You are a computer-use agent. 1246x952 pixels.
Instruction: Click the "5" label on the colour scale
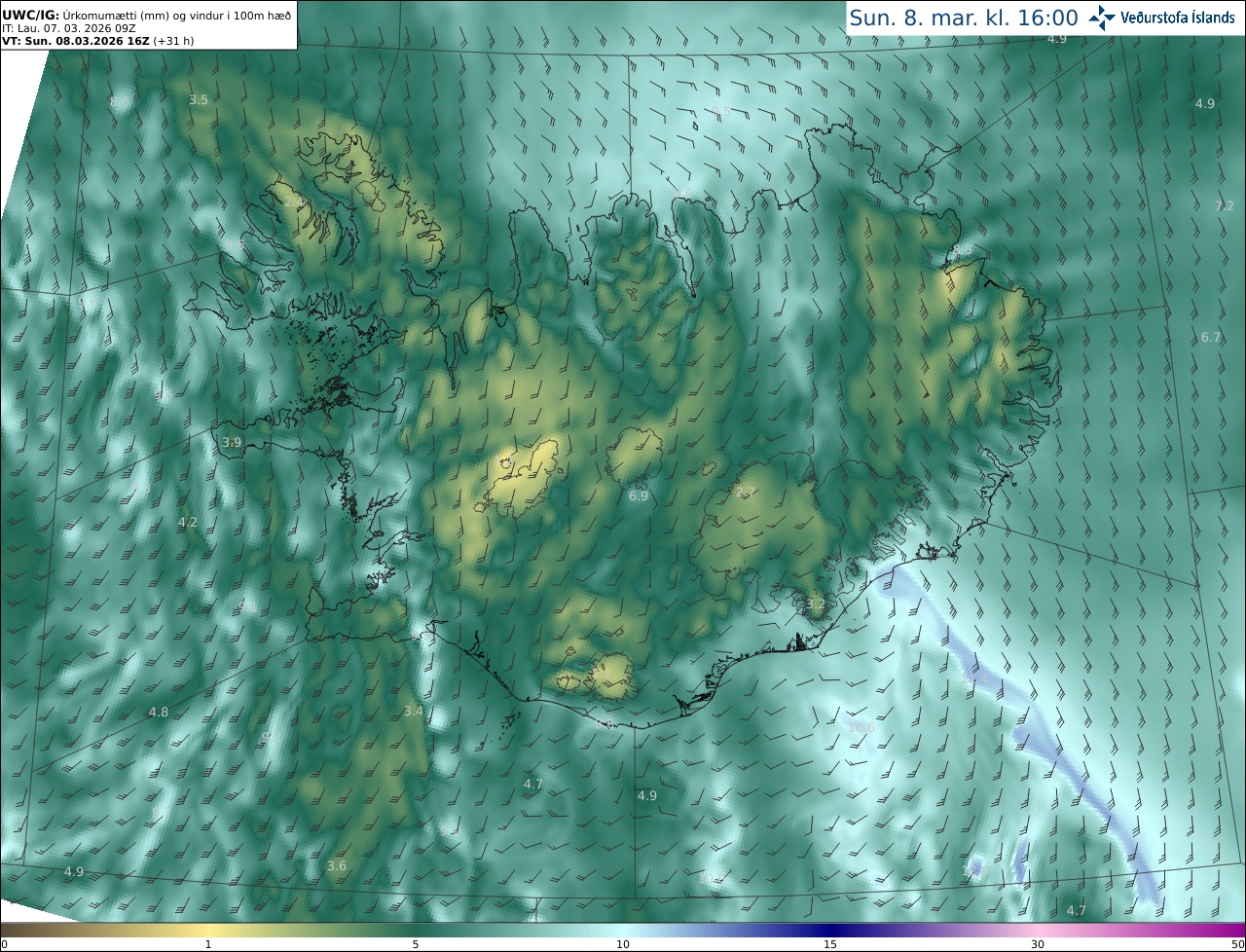[416, 945]
